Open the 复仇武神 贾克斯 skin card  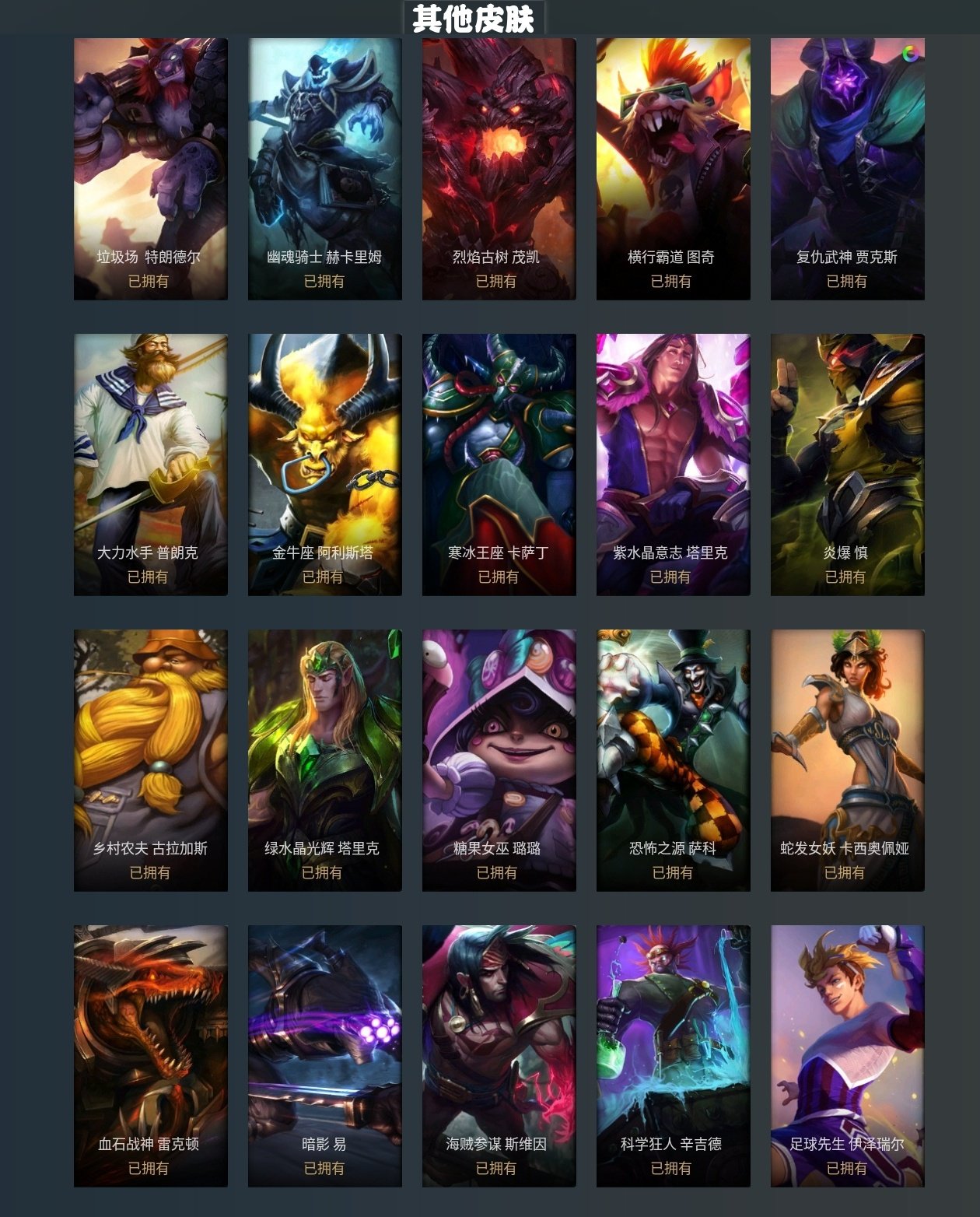tap(848, 169)
